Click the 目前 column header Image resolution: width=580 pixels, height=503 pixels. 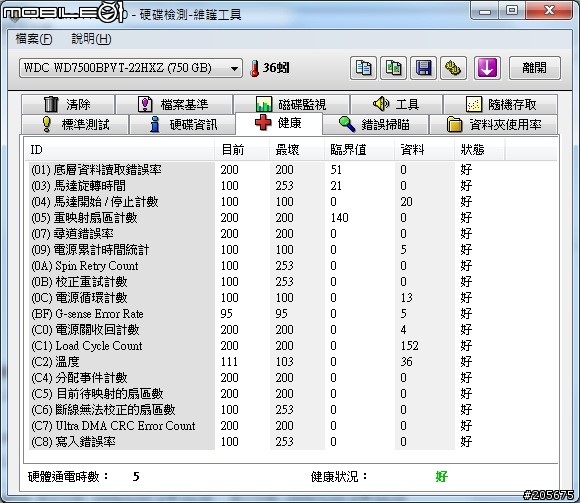click(x=242, y=150)
